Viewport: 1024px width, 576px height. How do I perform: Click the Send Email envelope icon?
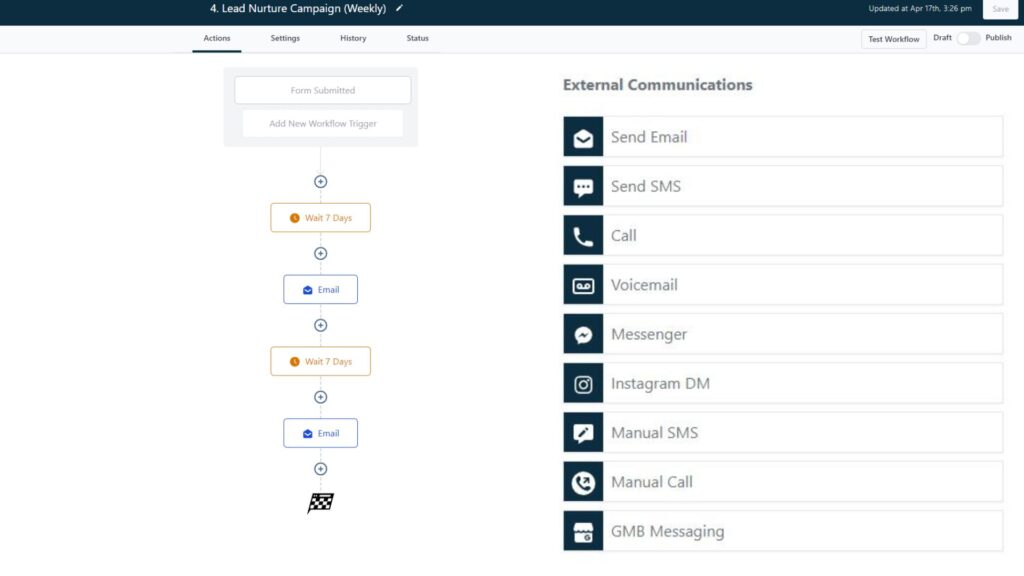coord(583,137)
